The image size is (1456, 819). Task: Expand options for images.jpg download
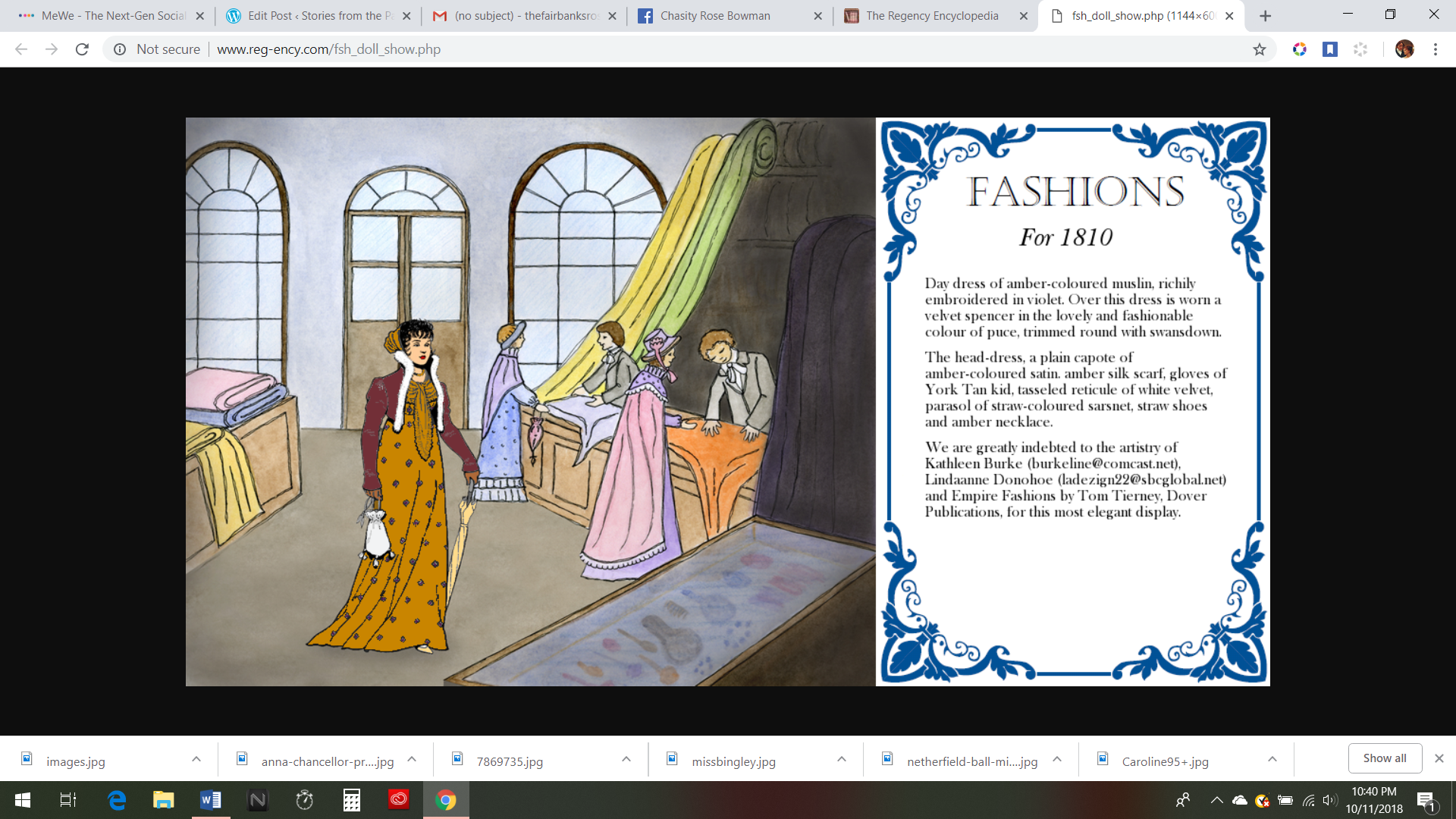[x=196, y=759]
